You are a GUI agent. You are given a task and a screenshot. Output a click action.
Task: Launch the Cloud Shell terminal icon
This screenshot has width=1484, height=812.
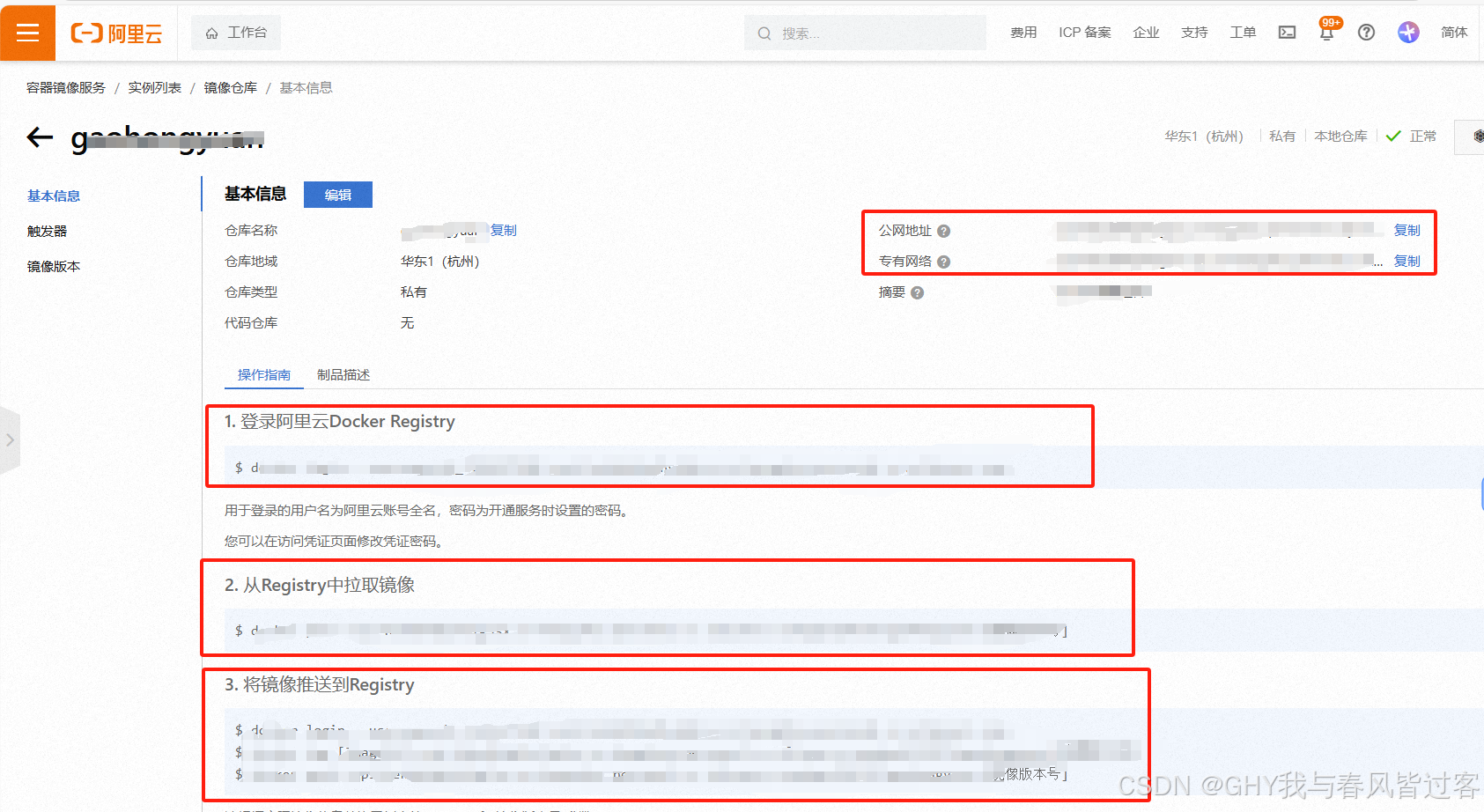click(x=1287, y=33)
